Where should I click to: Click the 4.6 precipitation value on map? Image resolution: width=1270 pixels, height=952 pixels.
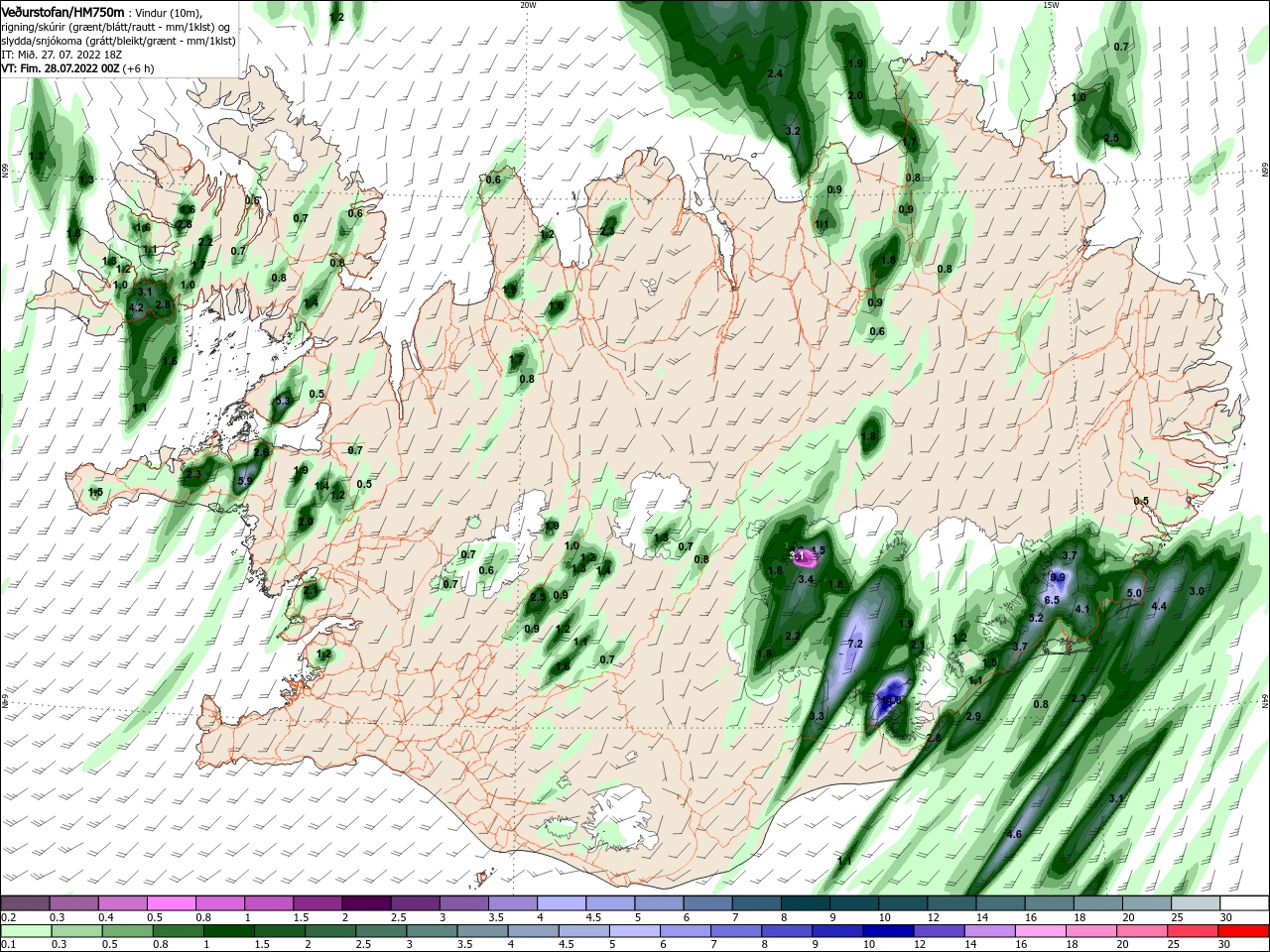click(x=1014, y=834)
